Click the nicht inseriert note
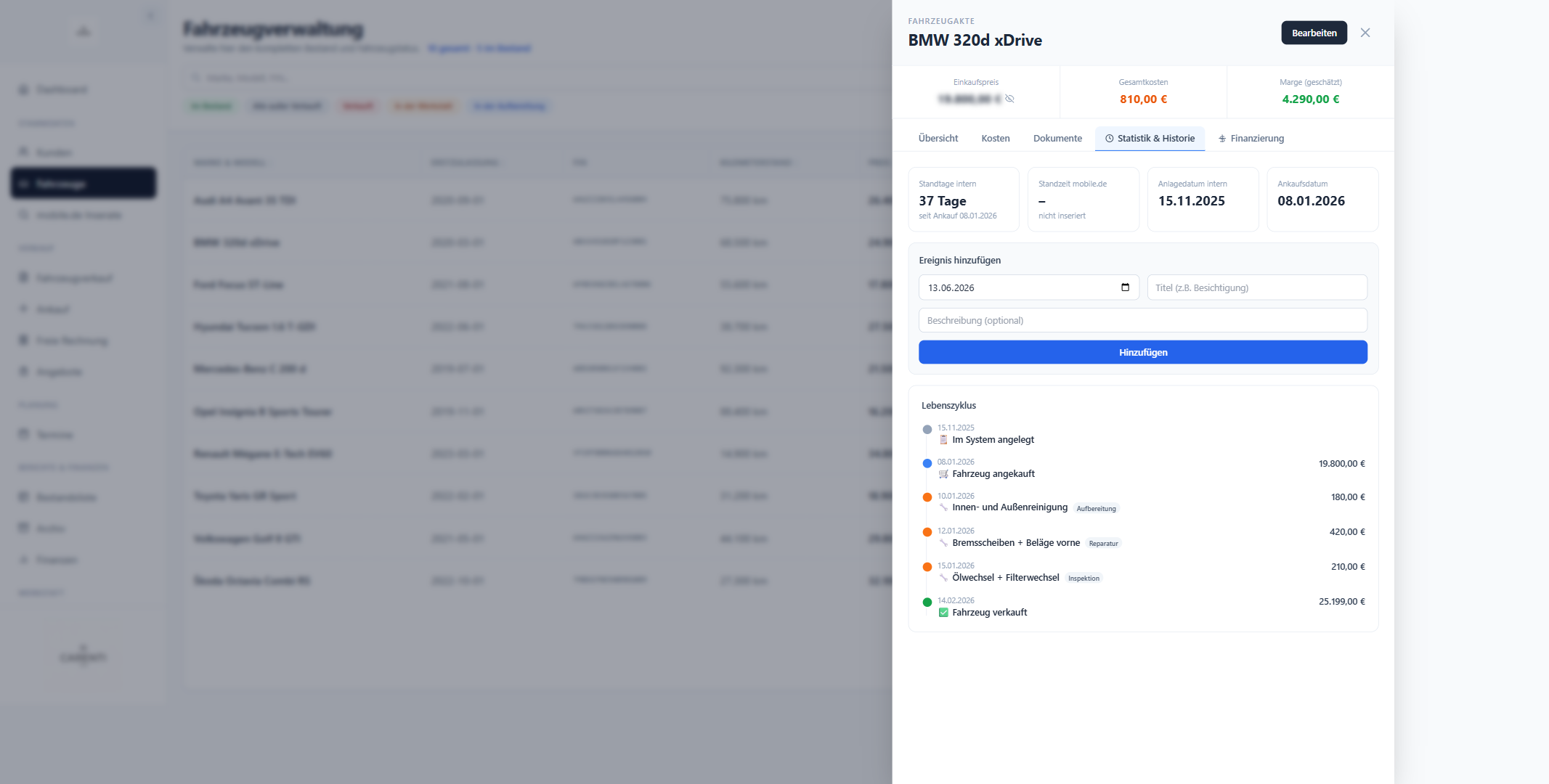 (x=1062, y=216)
